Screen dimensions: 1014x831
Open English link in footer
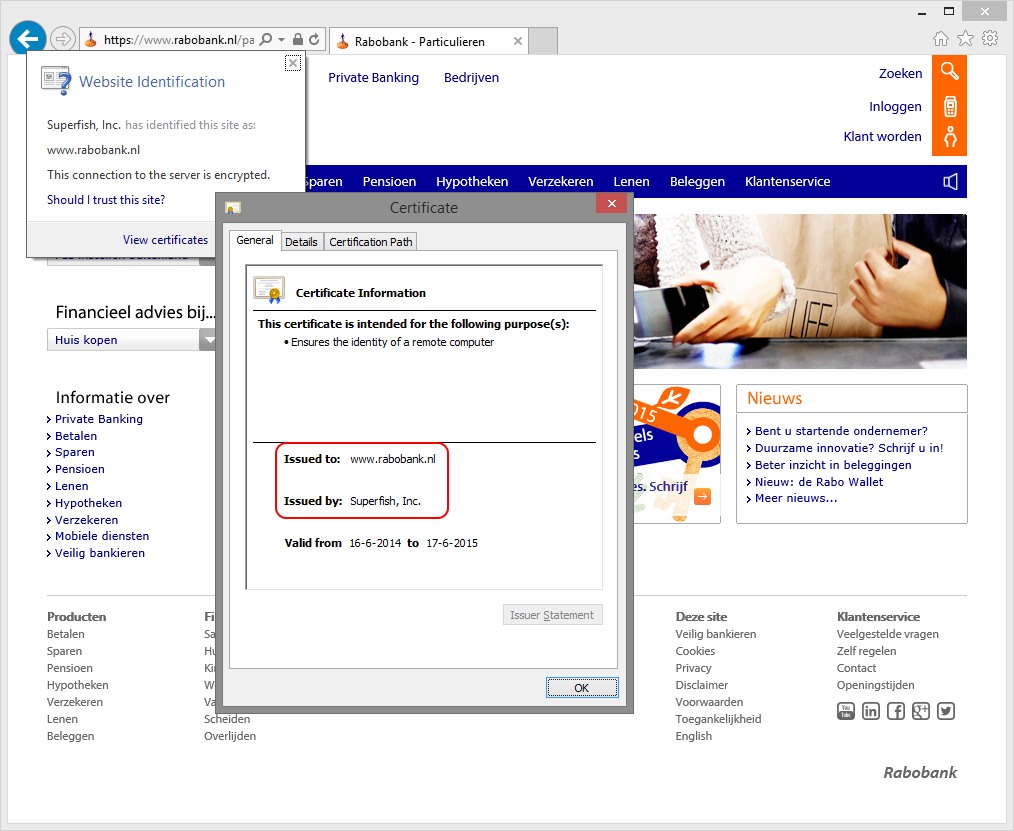693,736
